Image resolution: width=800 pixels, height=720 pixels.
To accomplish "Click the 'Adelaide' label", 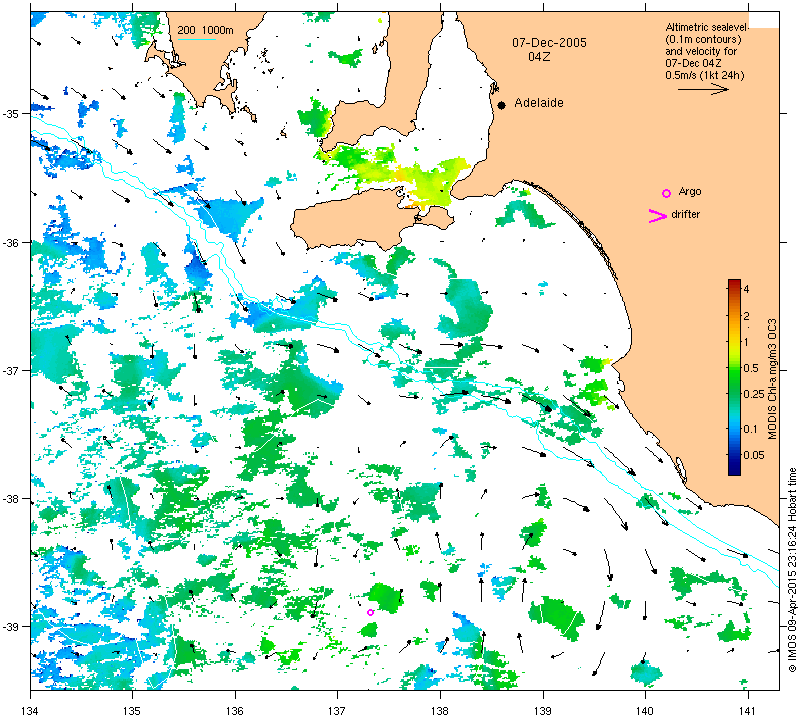I will click(539, 103).
